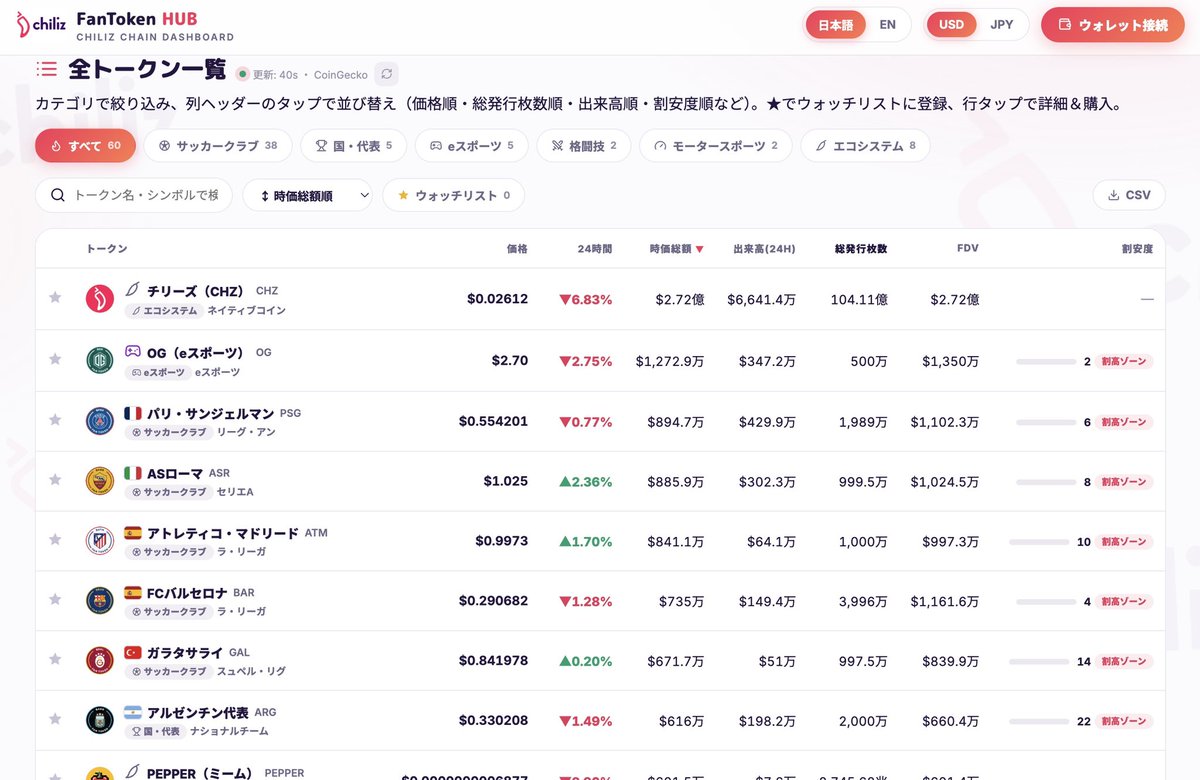
Task: Click the refresh data icon
Action: pos(386,74)
